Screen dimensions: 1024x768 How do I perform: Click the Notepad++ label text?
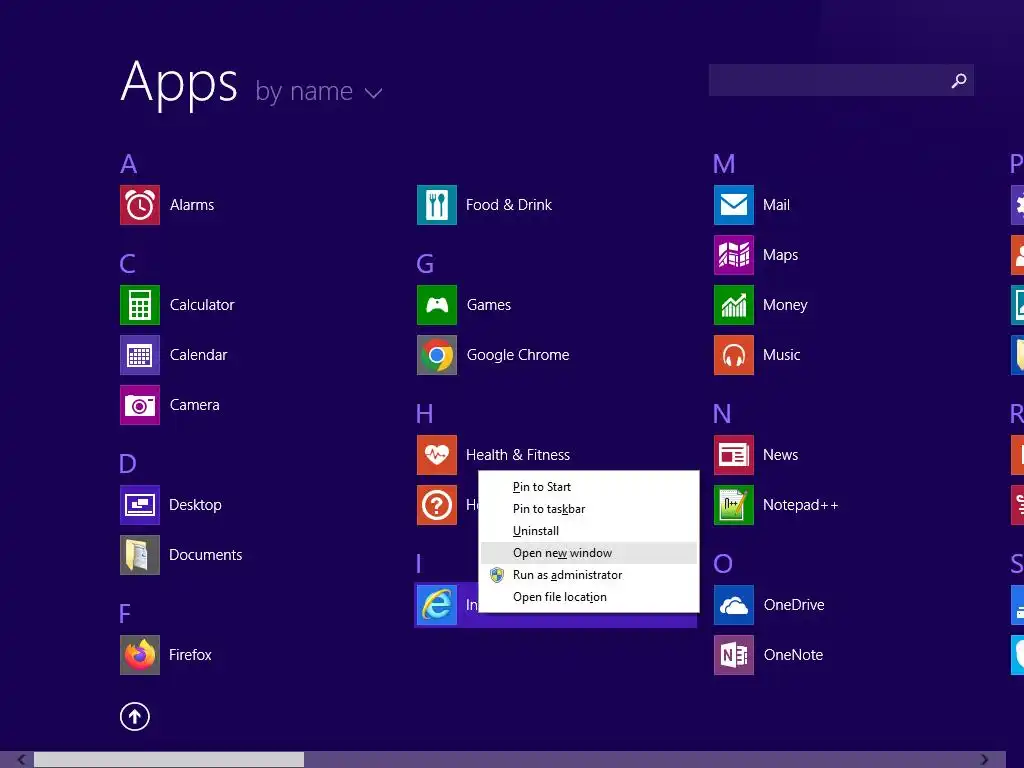coord(801,505)
